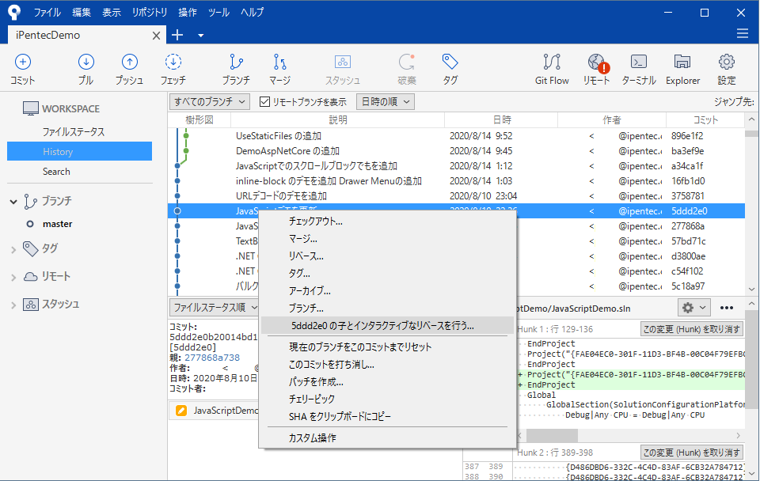Click the WORKSPACE monitor icon
Viewport: 760px width, 481px height.
click(31, 109)
